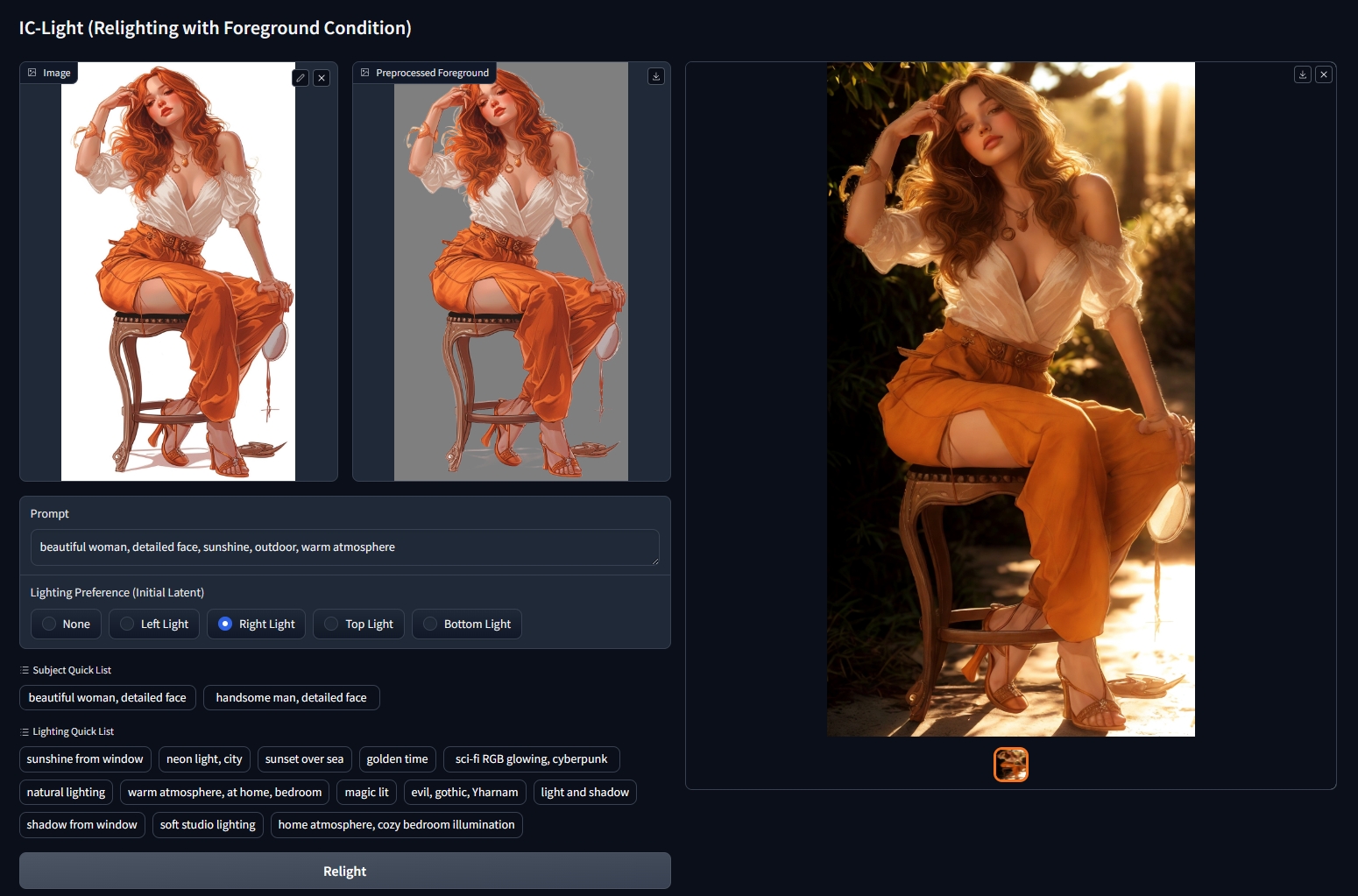Screen dimensions: 1358x896
Task: Pick 'warm atmosphere, at home, bedroom' preset
Action: coord(224,792)
